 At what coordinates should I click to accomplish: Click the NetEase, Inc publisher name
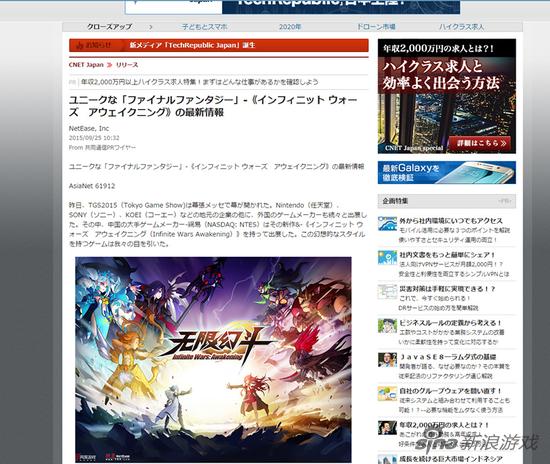pyautogui.click(x=89, y=128)
